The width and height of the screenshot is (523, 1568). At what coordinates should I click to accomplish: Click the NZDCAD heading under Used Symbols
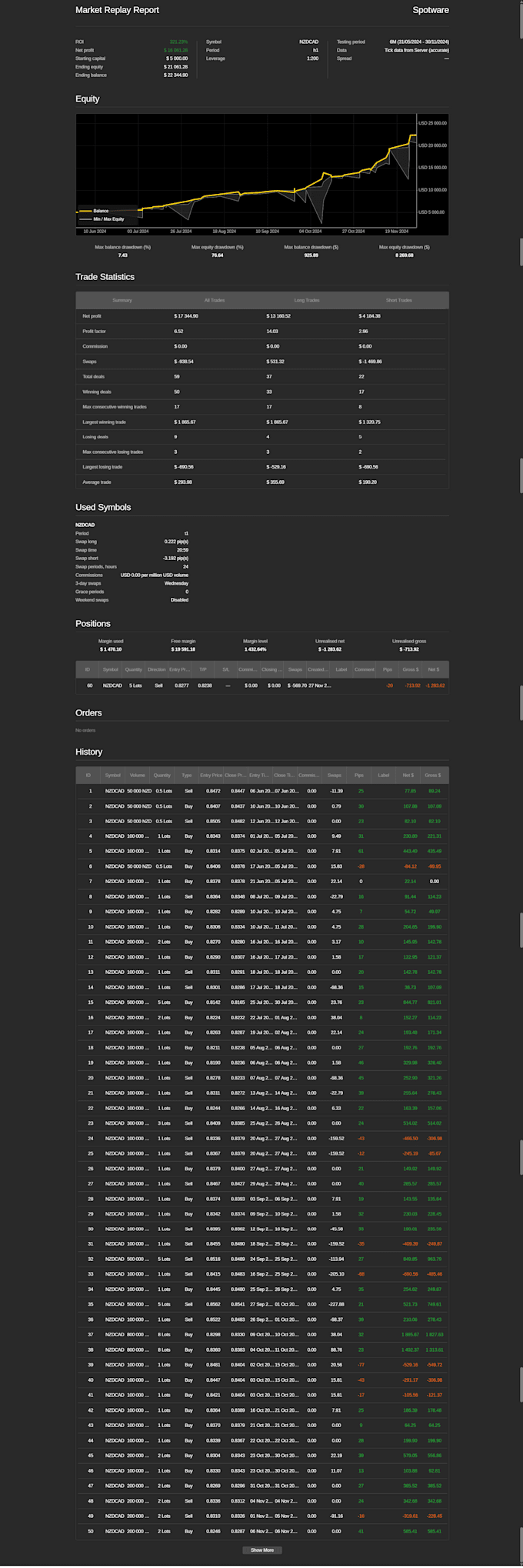point(85,525)
